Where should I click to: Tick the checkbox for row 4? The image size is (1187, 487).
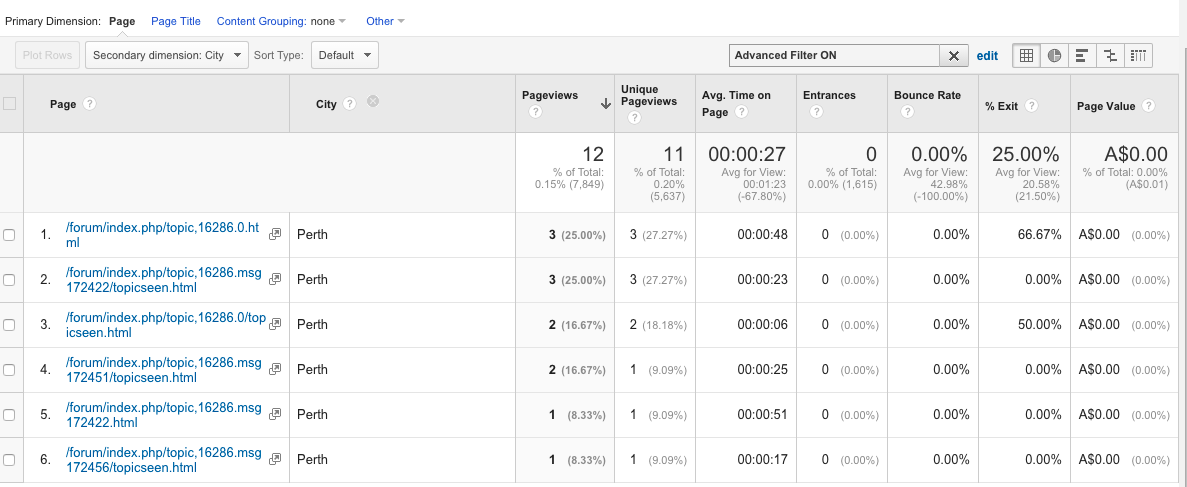coord(10,370)
